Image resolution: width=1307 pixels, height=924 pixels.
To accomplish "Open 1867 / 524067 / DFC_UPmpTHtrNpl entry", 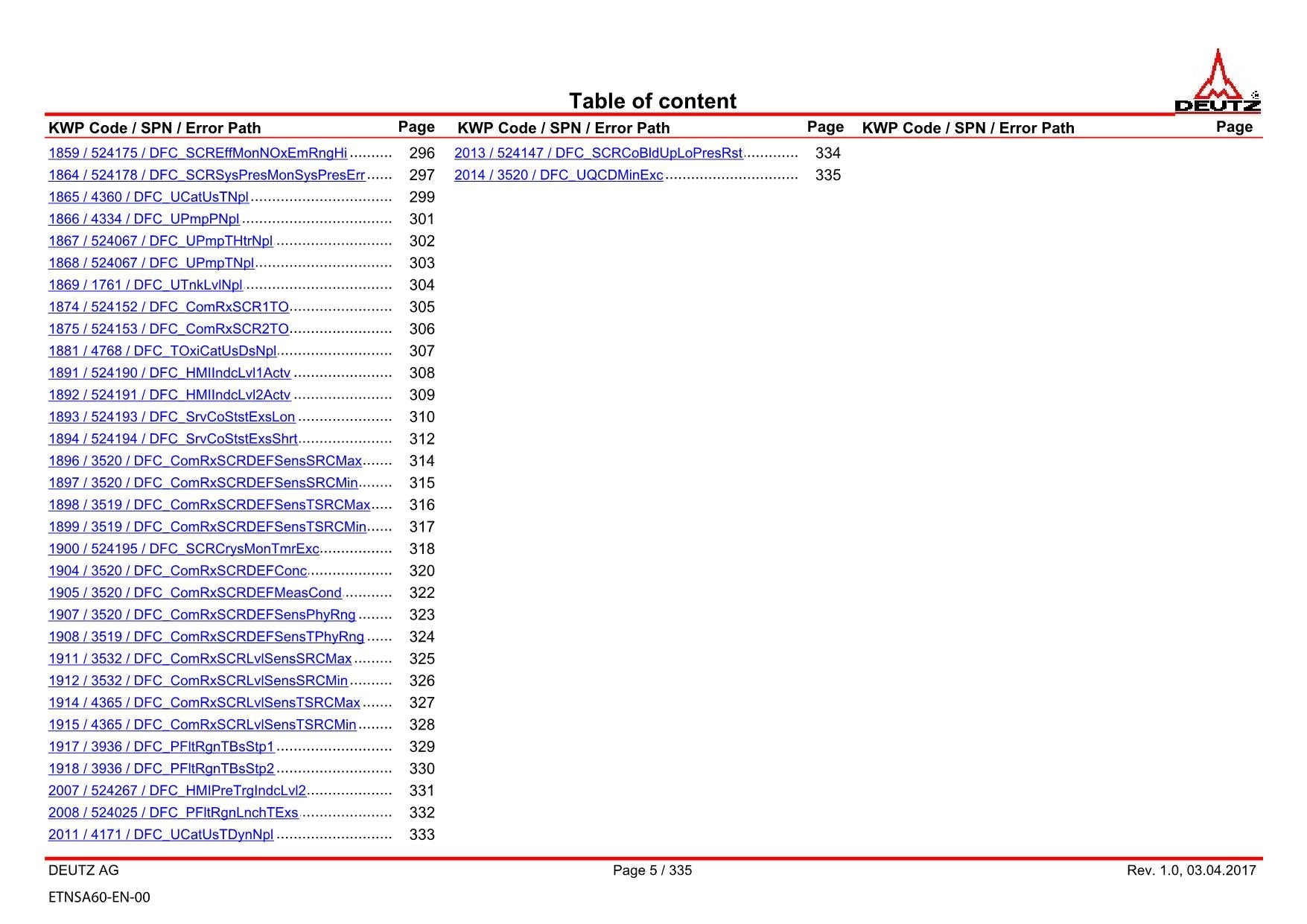I will tap(160, 241).
